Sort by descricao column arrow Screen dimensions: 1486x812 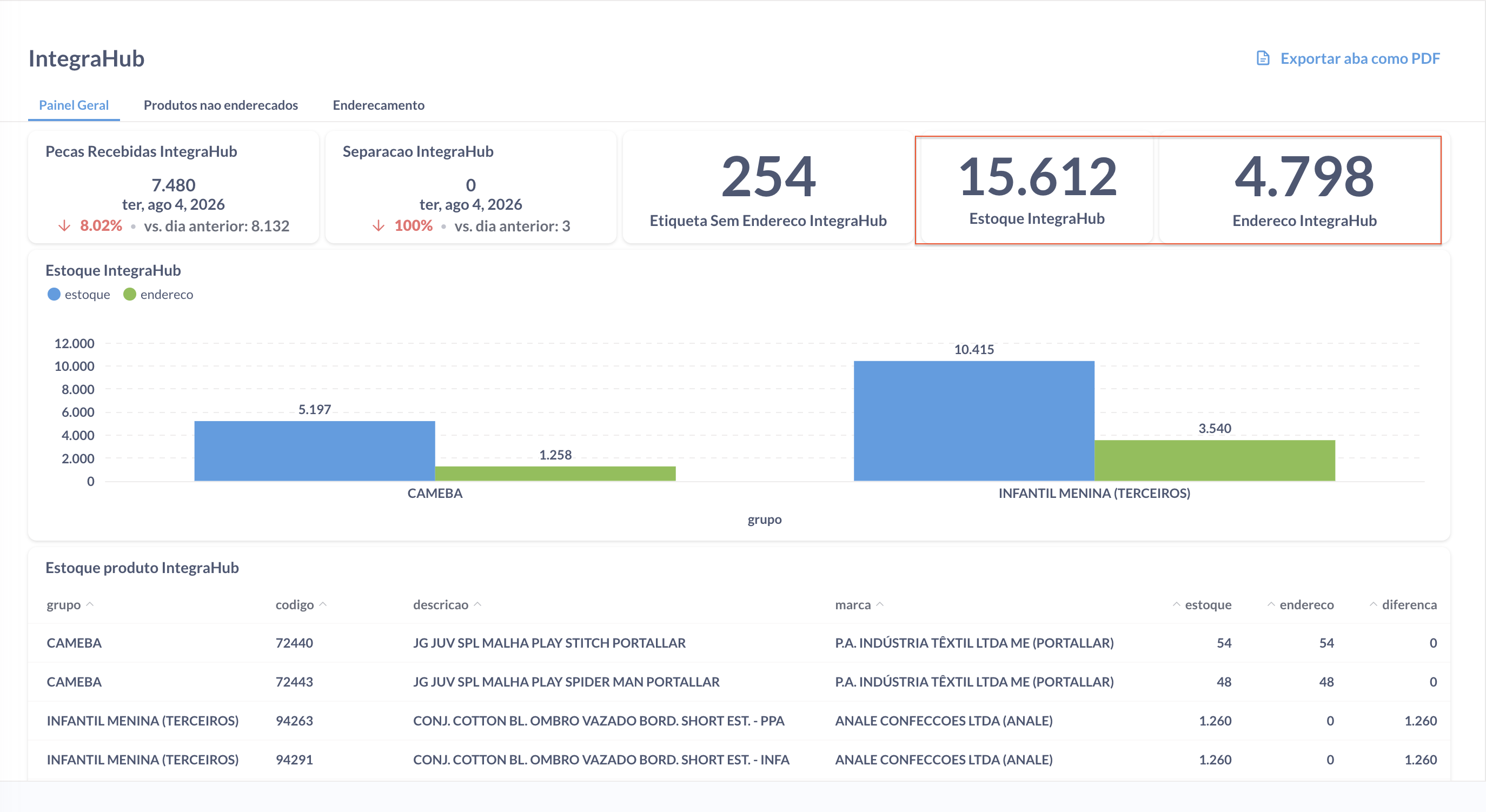(x=477, y=604)
